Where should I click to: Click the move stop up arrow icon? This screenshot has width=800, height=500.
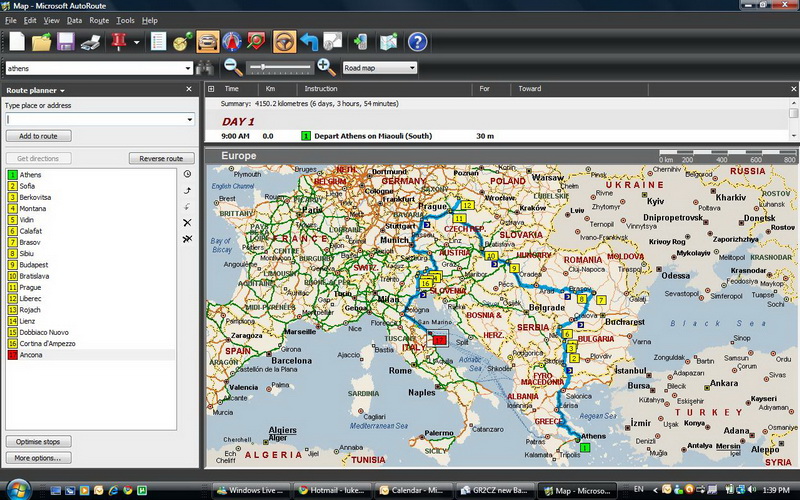coord(187,190)
